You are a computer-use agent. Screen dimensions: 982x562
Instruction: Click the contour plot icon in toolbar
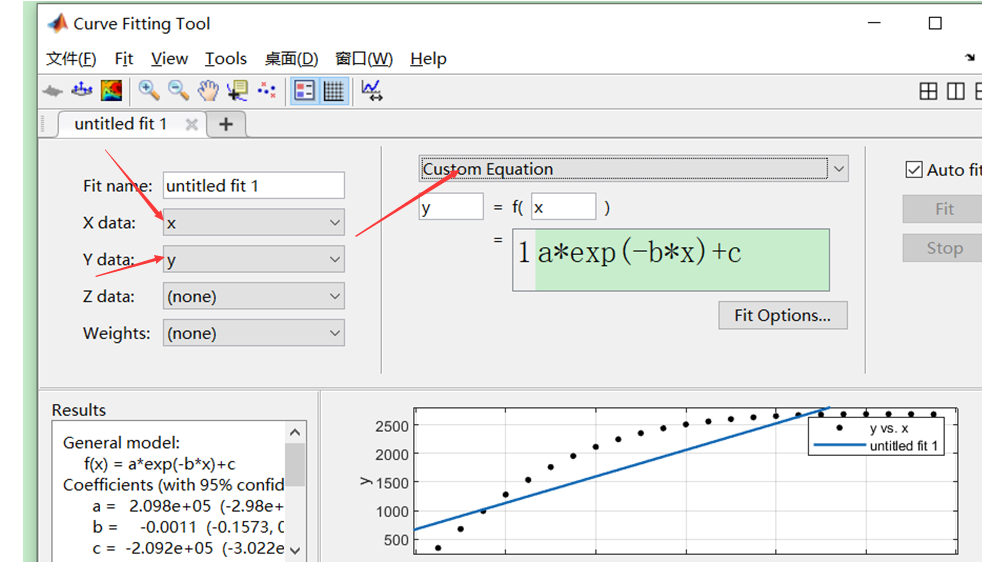[x=111, y=91]
